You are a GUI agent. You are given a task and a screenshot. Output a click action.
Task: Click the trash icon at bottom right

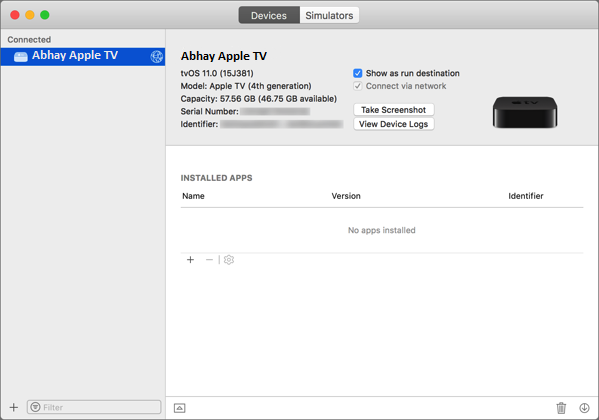561,408
